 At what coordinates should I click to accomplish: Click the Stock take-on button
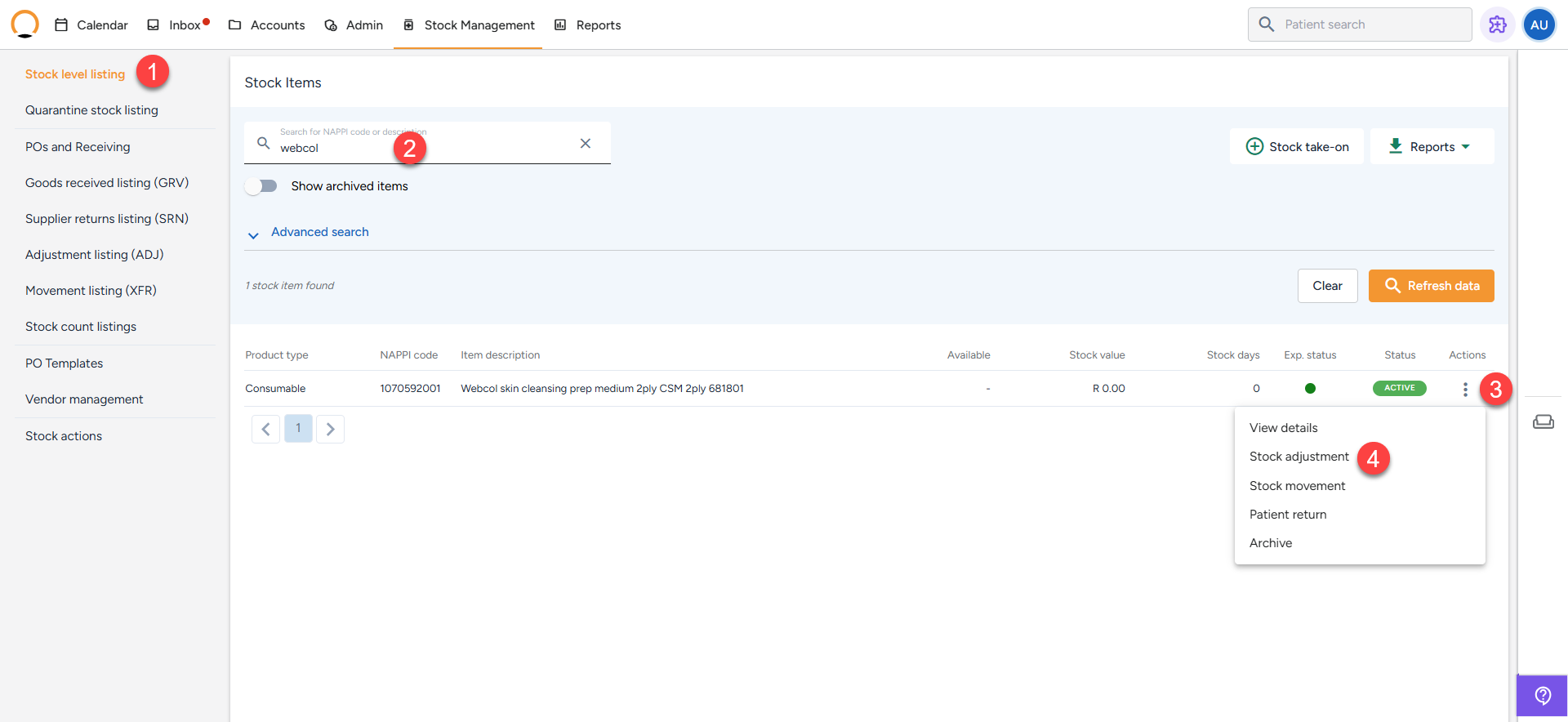coord(1297,146)
